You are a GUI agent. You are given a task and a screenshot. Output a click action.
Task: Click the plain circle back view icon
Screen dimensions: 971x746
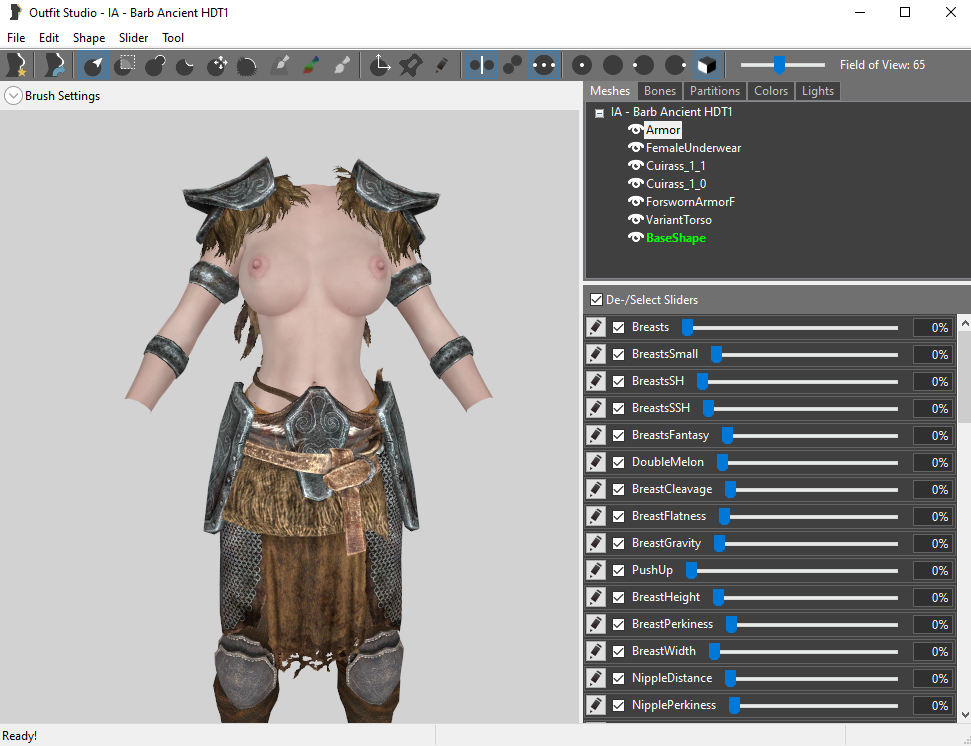pos(612,65)
